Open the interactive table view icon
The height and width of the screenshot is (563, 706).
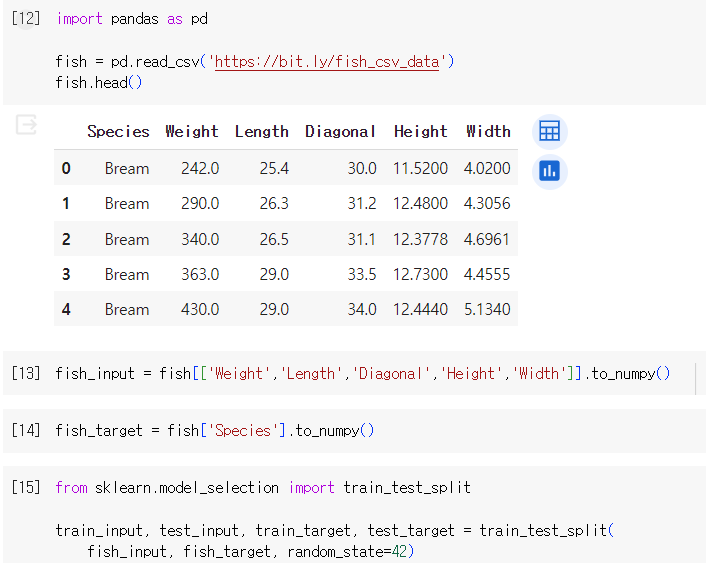[x=549, y=132]
